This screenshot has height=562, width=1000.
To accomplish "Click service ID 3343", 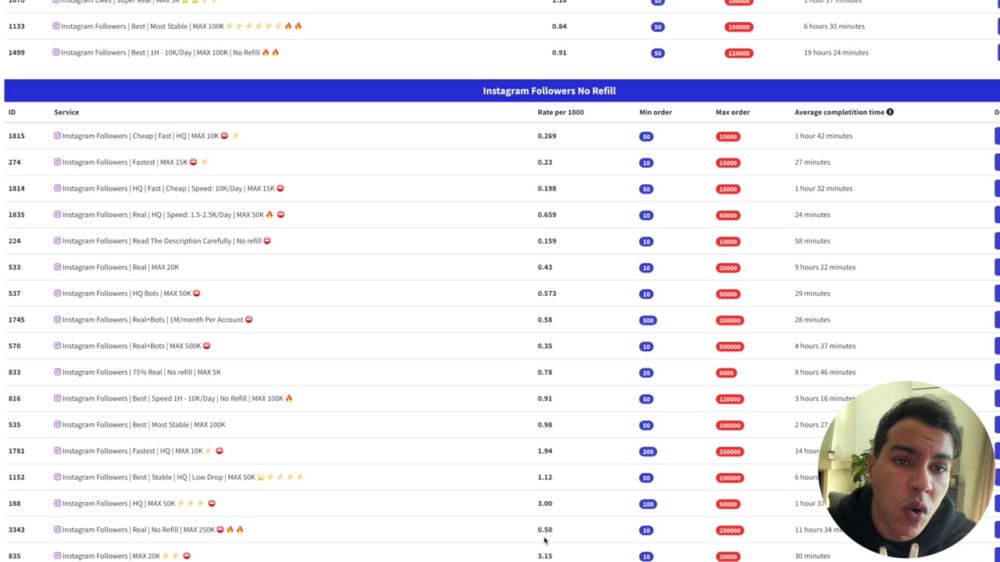I will click(x=17, y=529).
